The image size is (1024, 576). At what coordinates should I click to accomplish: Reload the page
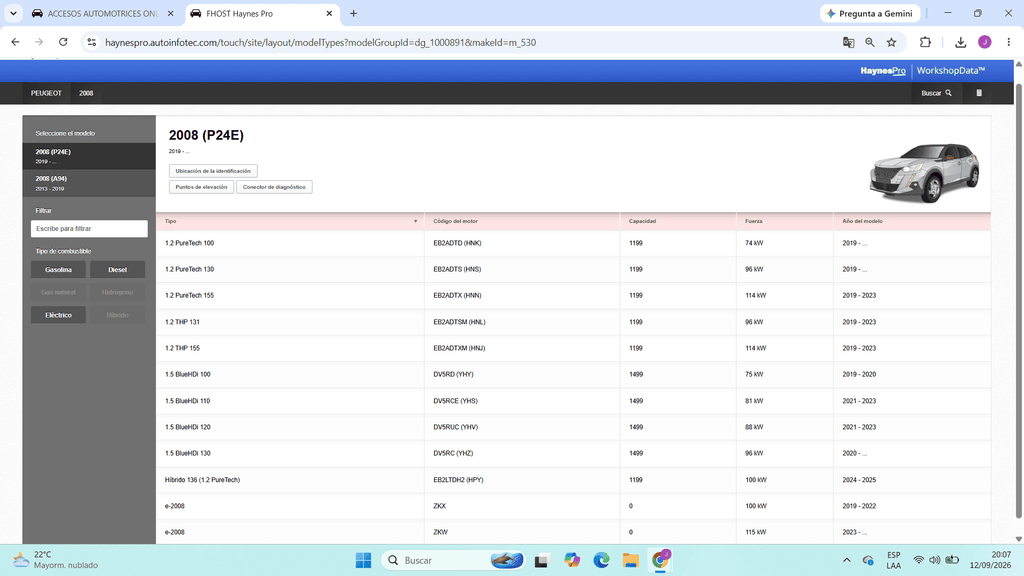(x=63, y=42)
